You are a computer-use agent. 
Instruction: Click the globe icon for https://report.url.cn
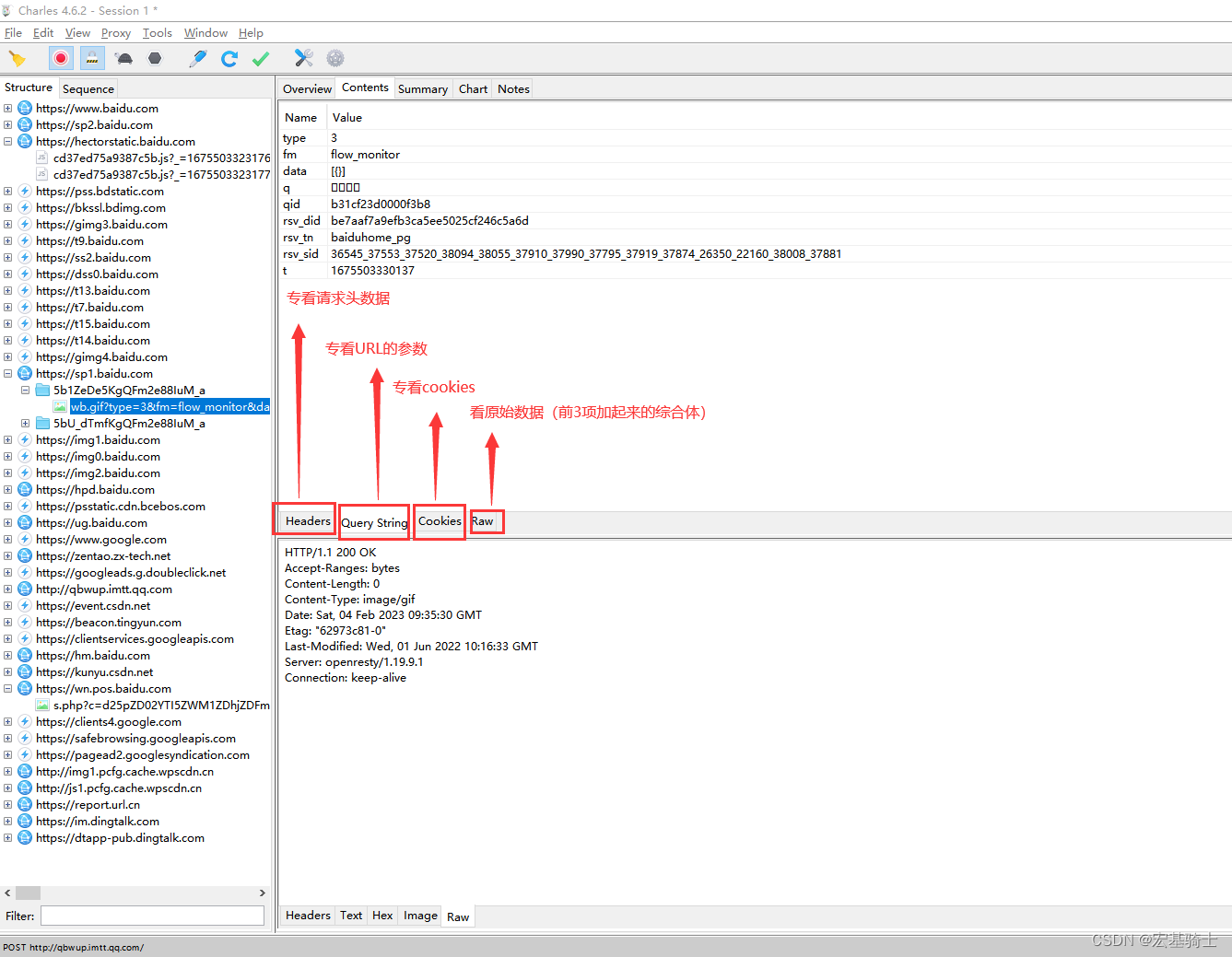25,805
